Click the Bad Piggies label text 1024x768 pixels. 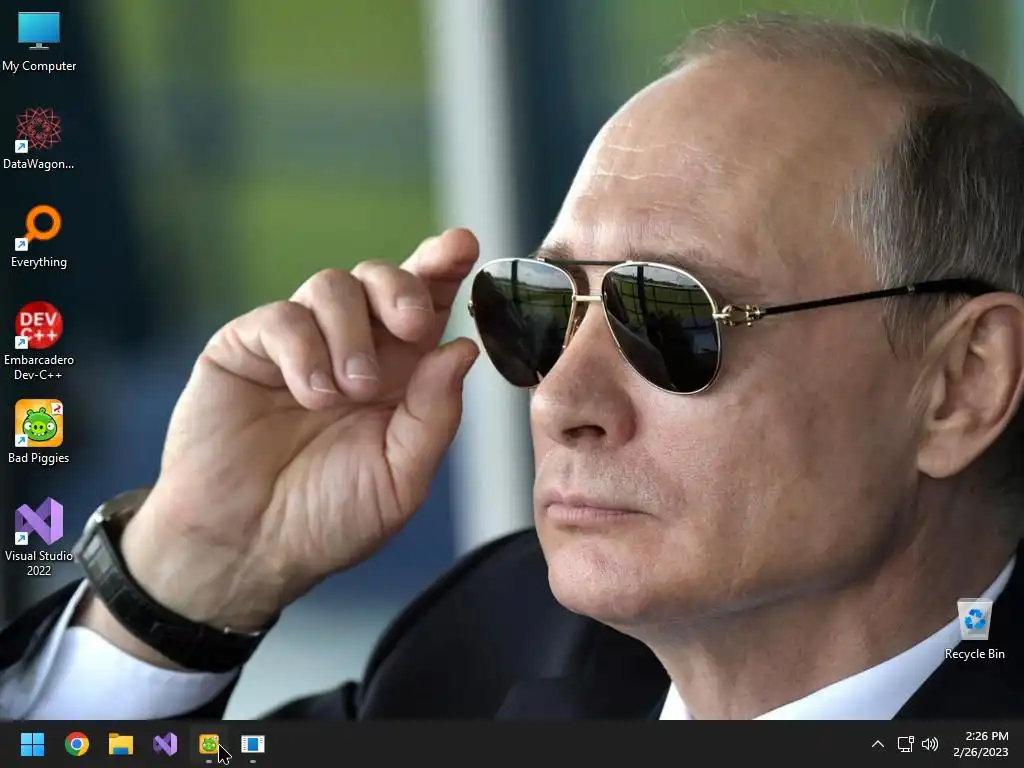click(39, 458)
